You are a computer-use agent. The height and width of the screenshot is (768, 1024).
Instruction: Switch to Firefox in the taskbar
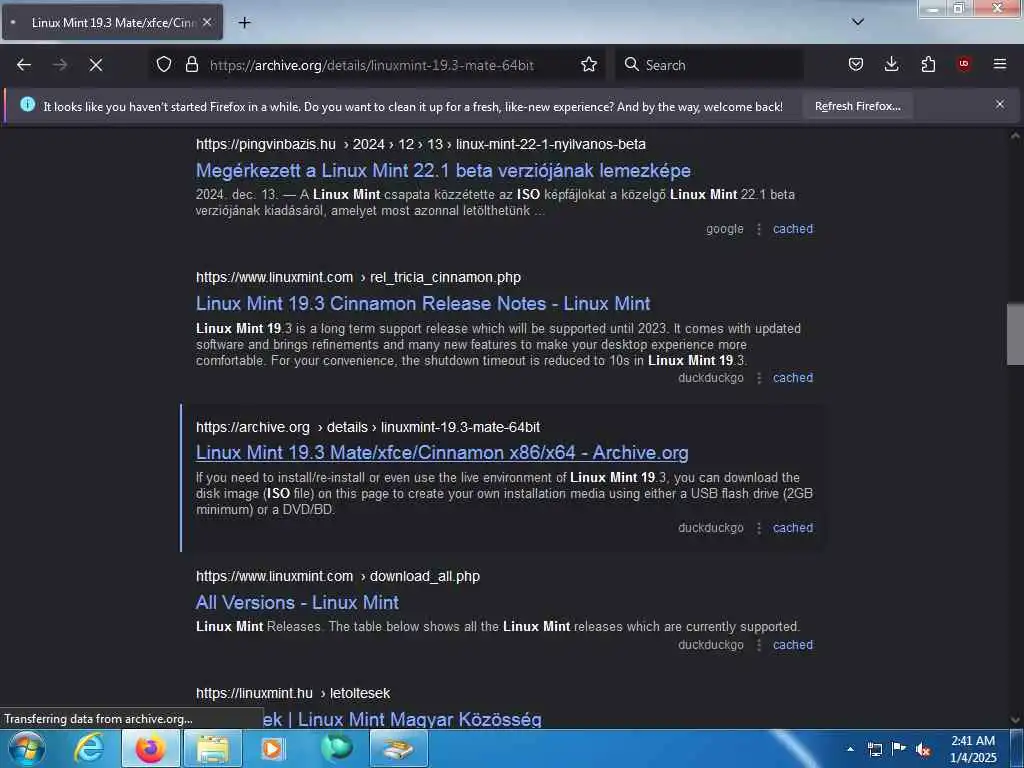point(151,748)
